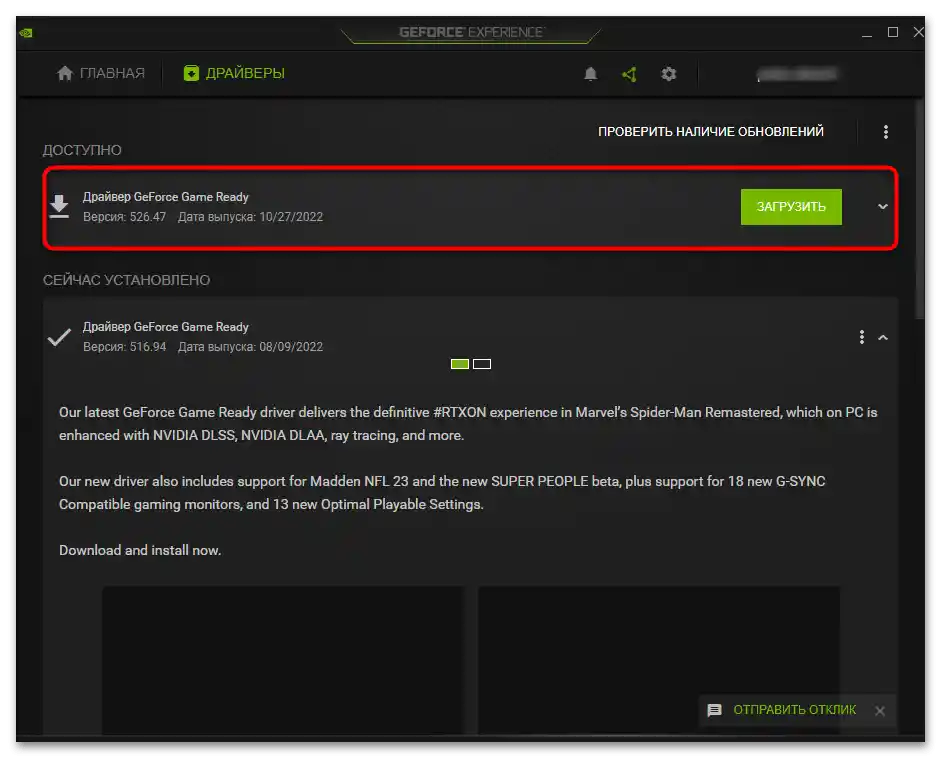Click the ЗАГРУЗИТЬ download button
The width and height of the screenshot is (941, 758).
click(791, 207)
